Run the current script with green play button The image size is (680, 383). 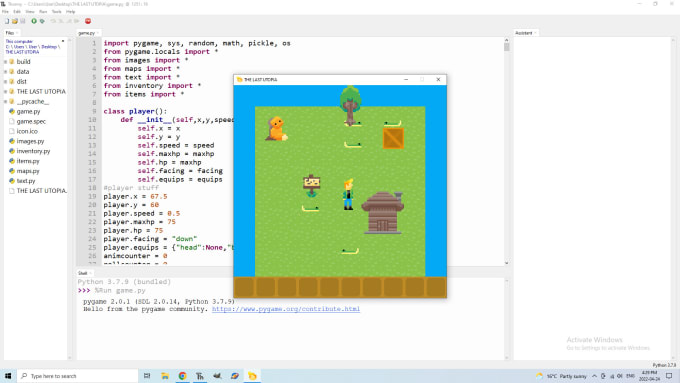coord(34,21)
